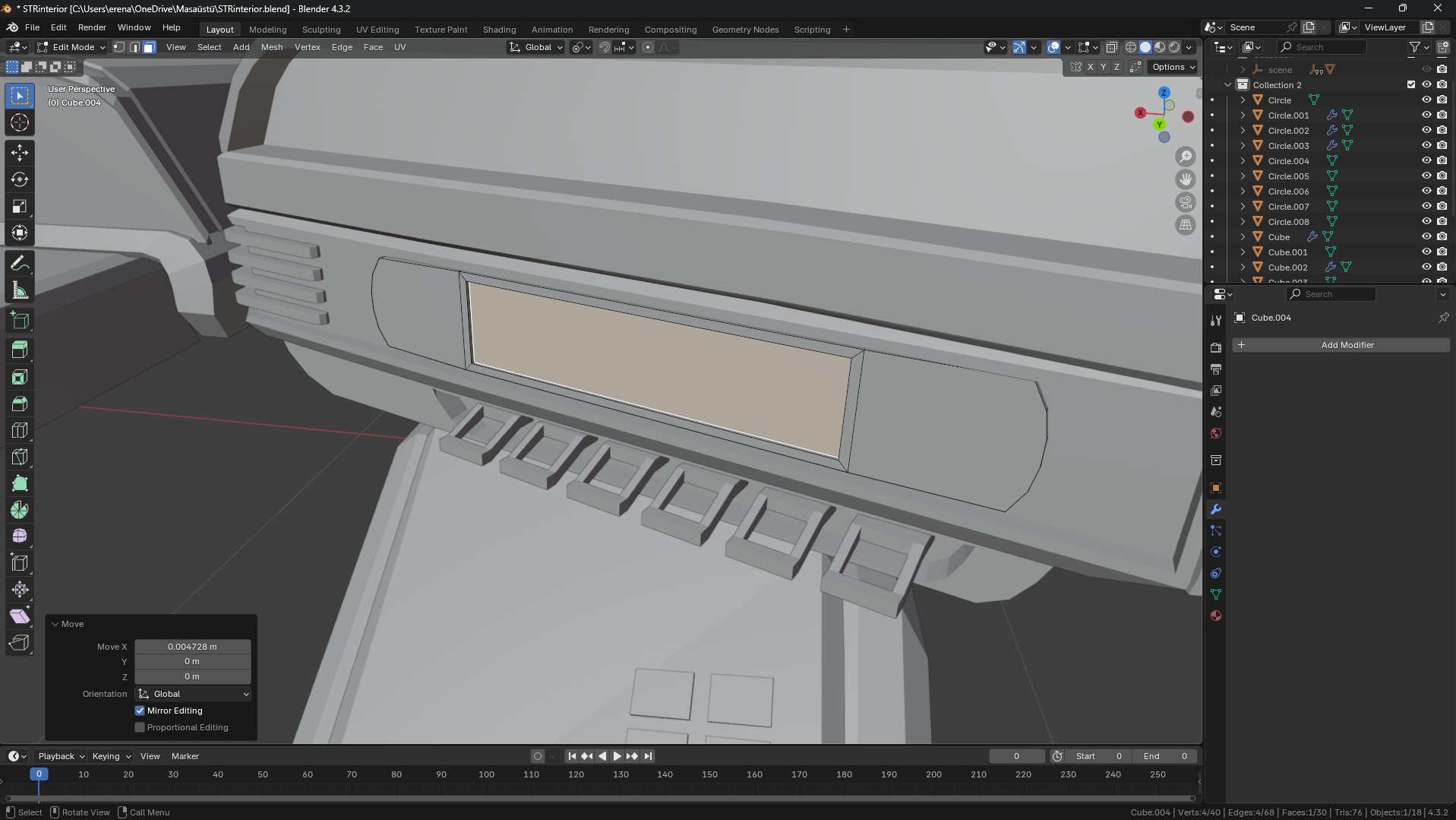Select the Shrink/Fatten tool

[20, 590]
